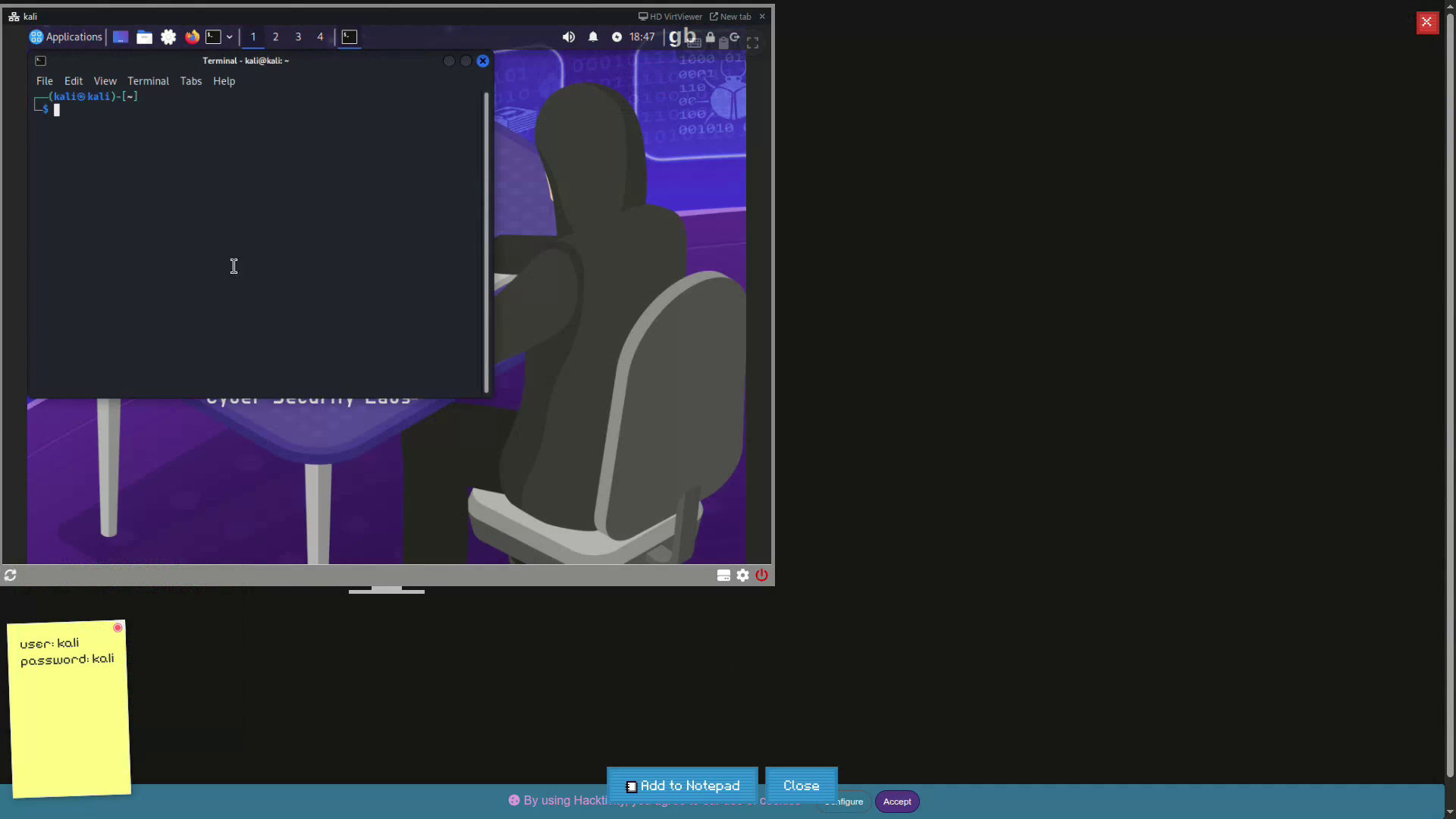Open the Kali Applications menu
The image size is (1456, 819).
[65, 36]
